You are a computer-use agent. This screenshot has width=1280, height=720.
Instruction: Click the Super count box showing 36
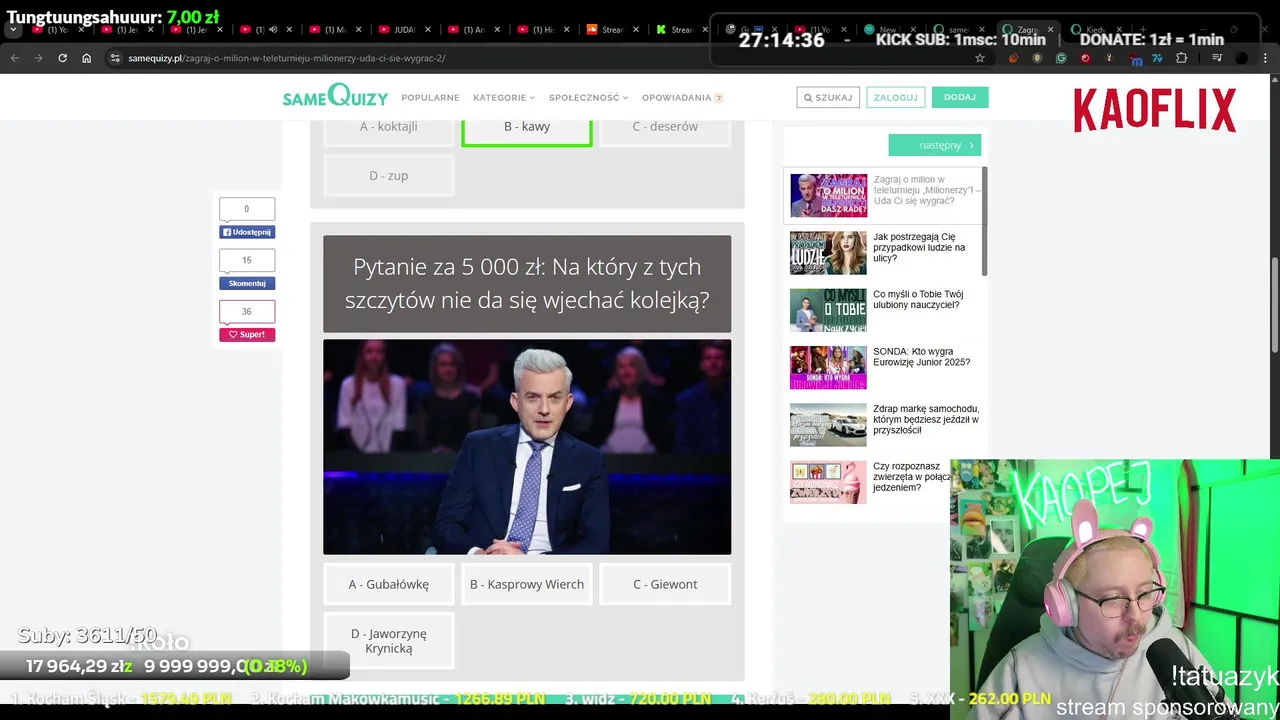tap(247, 312)
